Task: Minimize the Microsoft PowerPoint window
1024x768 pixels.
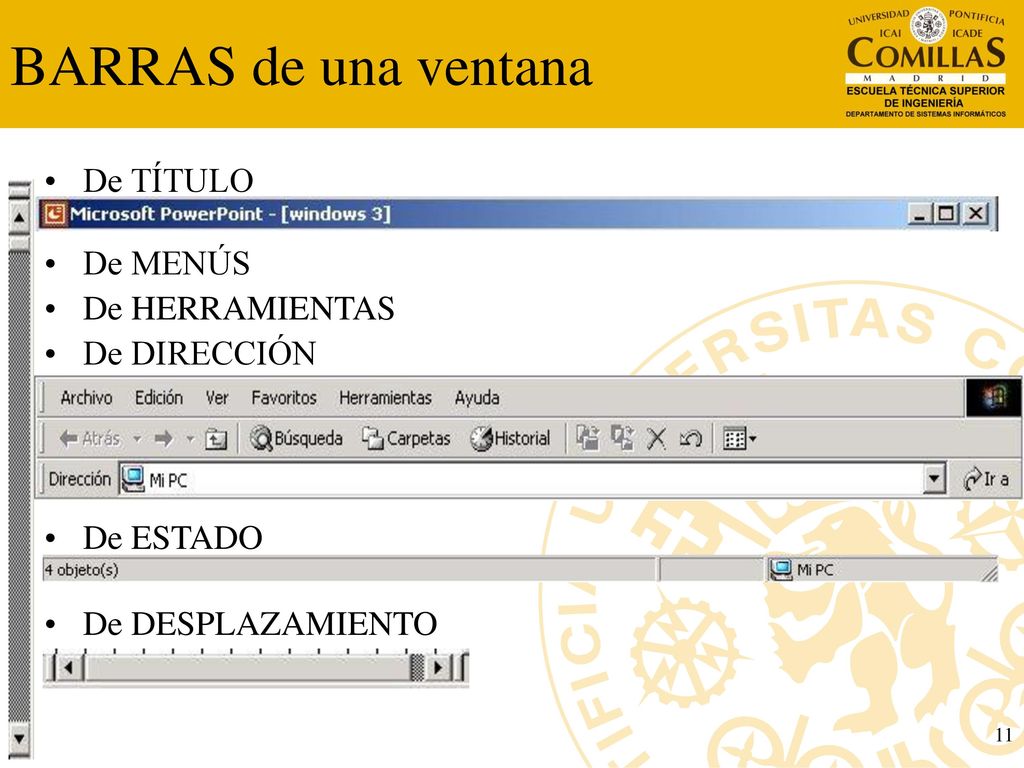Action: click(x=920, y=214)
